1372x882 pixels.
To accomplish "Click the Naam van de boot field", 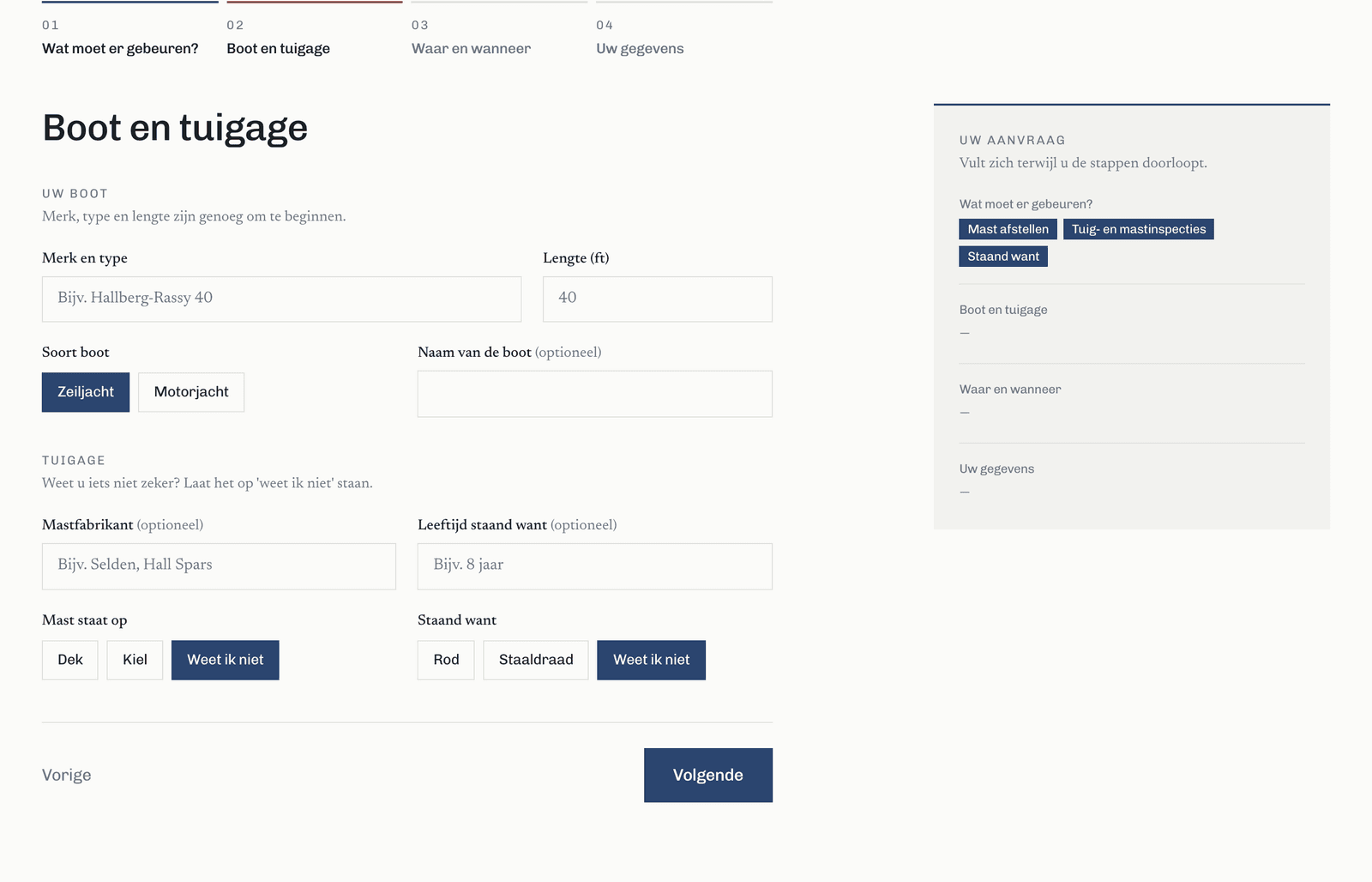I will [x=595, y=394].
